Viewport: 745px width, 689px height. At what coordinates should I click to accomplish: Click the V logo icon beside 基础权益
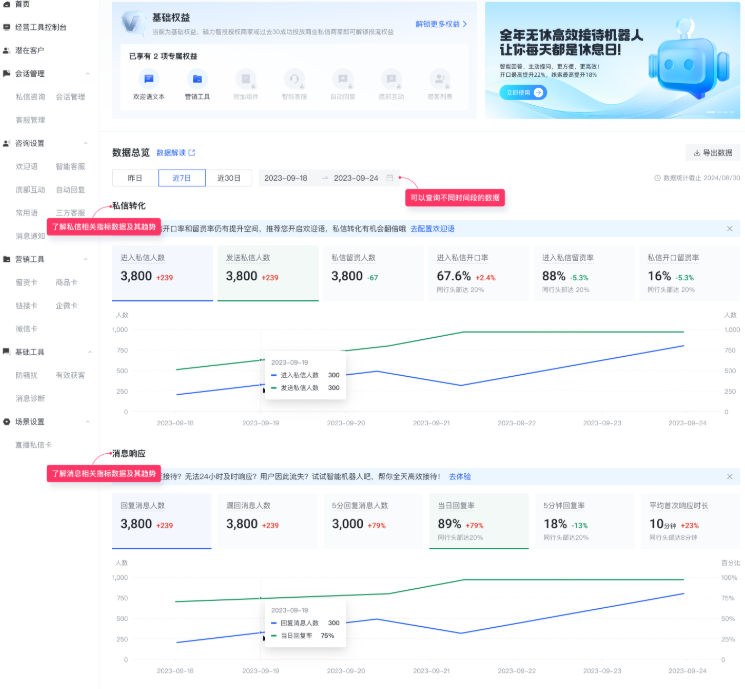coord(133,22)
